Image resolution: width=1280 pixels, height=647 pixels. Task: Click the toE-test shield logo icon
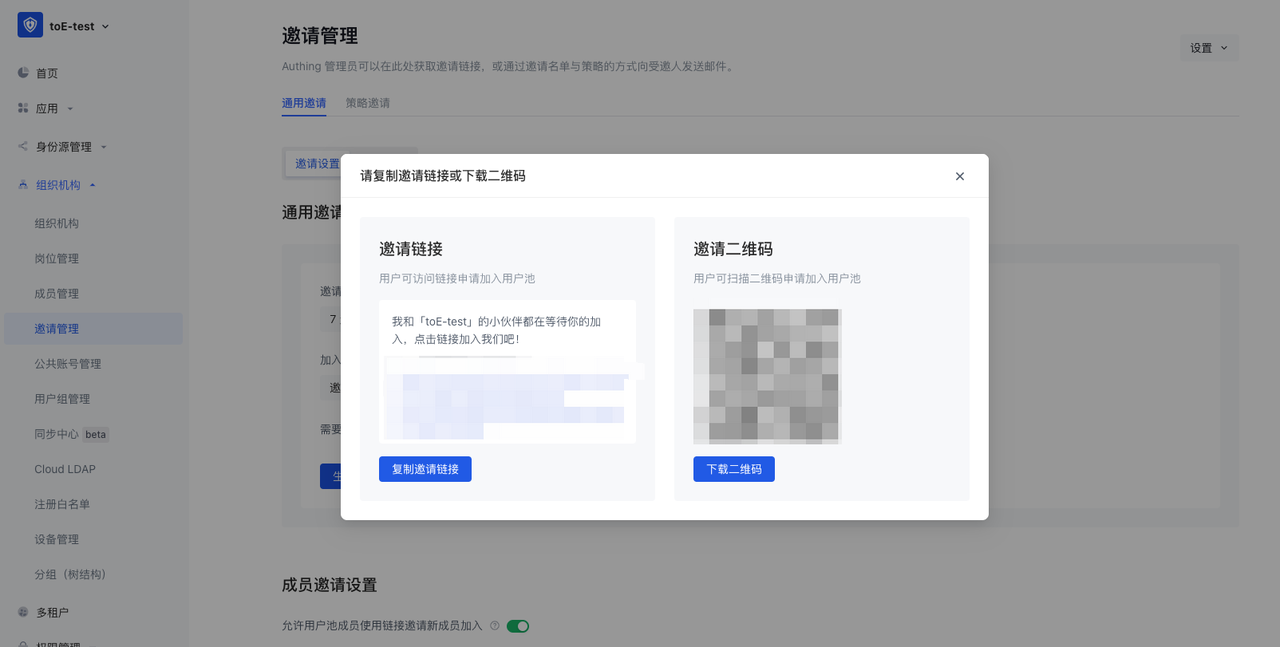pyautogui.click(x=30, y=26)
